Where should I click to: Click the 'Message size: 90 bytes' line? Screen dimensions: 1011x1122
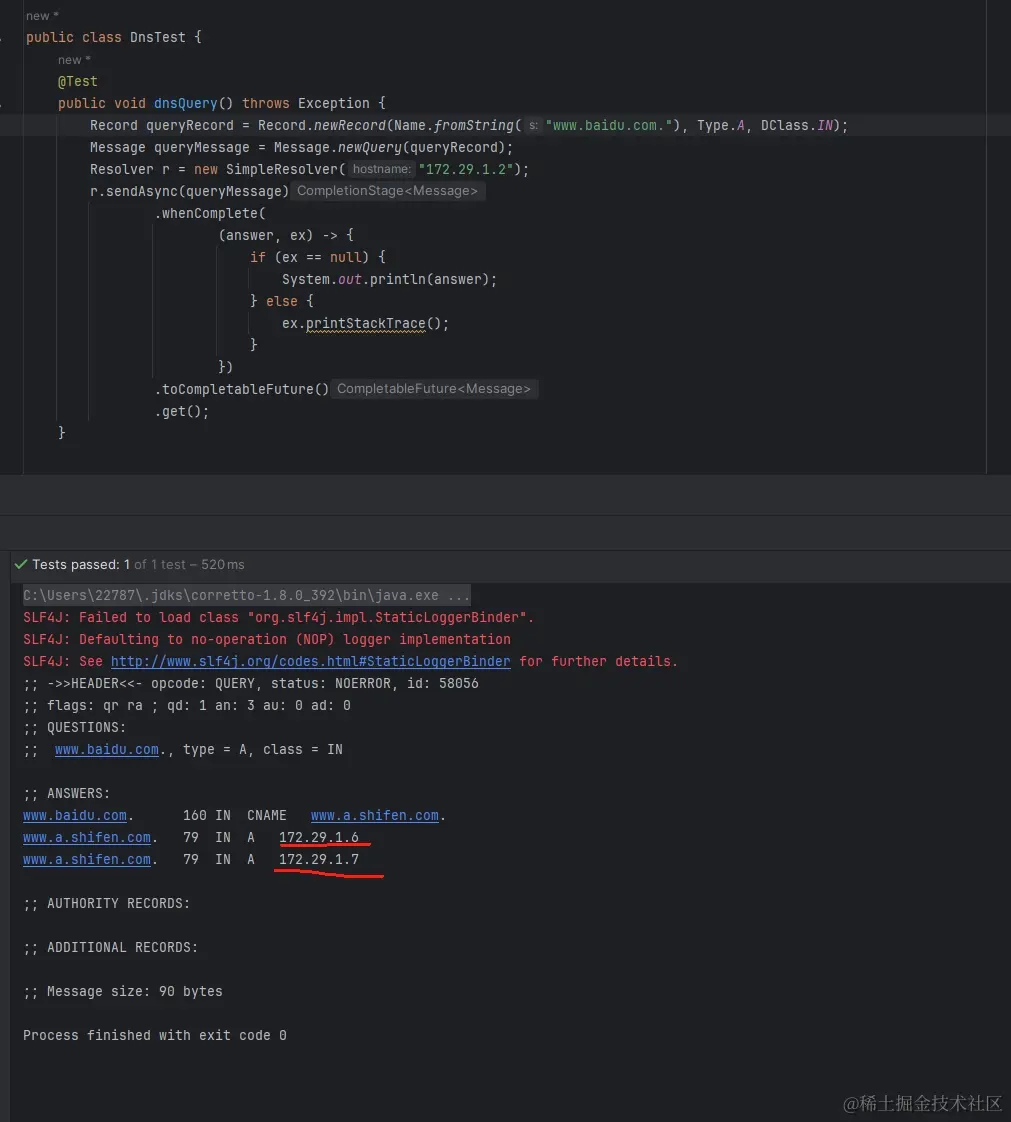[122, 991]
